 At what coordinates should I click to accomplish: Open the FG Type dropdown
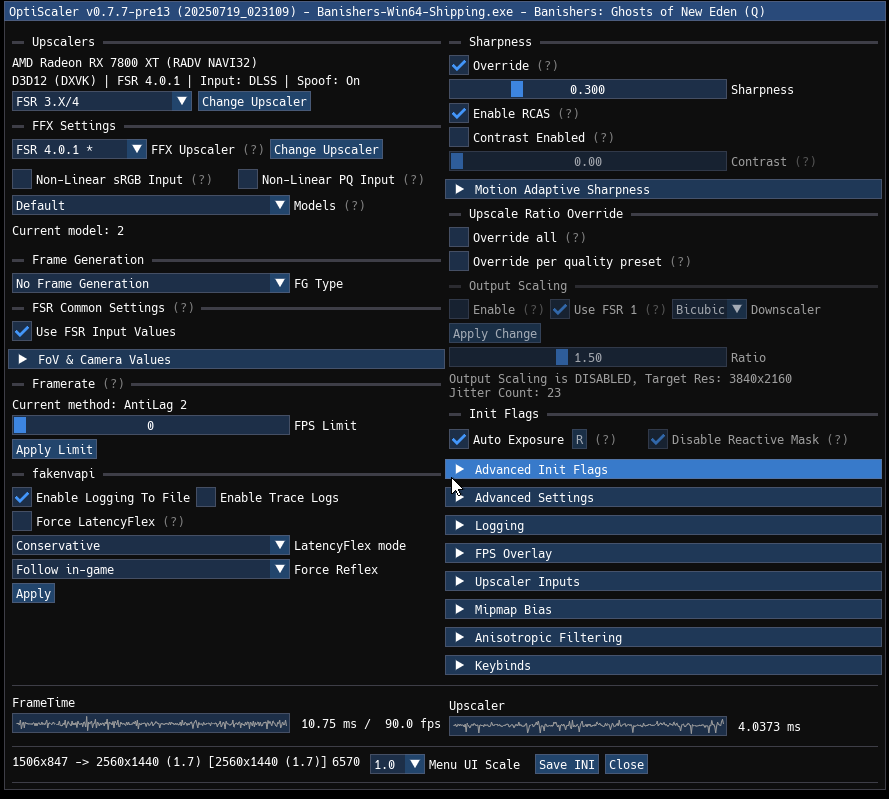coord(151,284)
